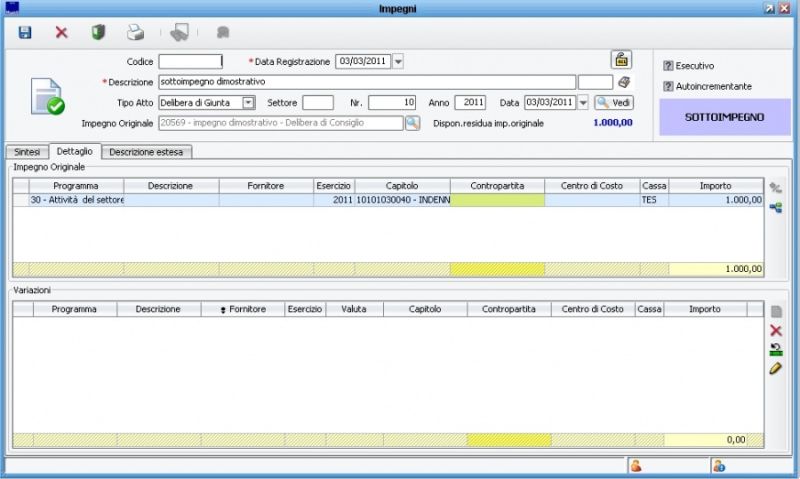Image resolution: width=800 pixels, height=479 pixels.
Task: Click the magnifier beside Impegno Originale
Action: [412, 123]
